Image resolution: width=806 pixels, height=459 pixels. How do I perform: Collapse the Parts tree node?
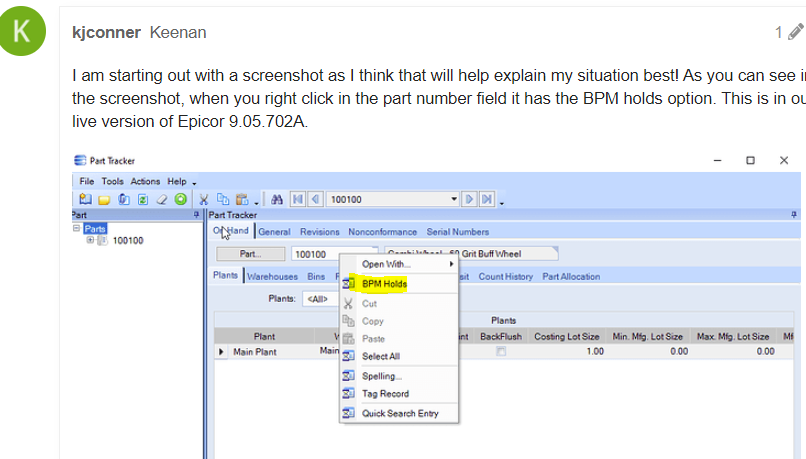pos(77,228)
